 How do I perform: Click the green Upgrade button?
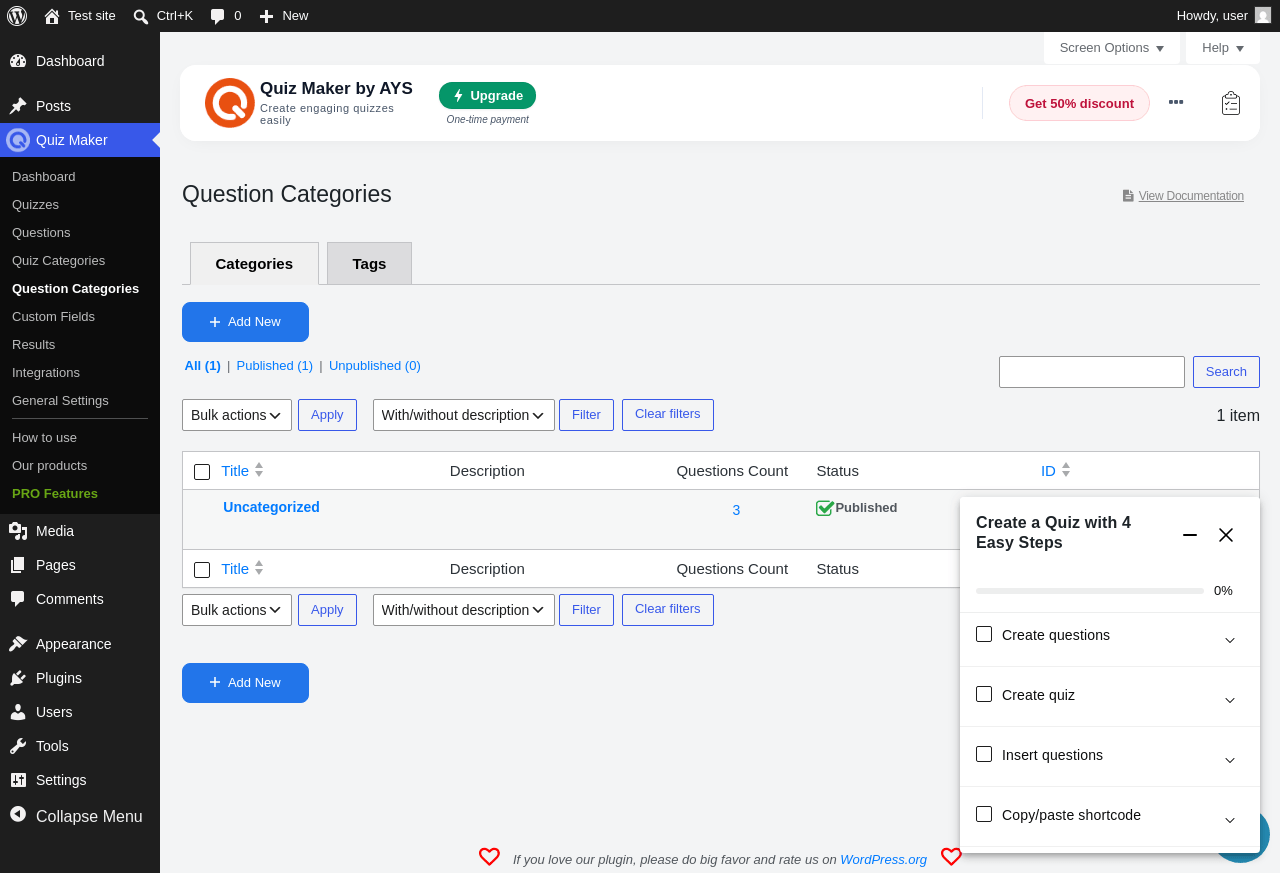pyautogui.click(x=487, y=96)
